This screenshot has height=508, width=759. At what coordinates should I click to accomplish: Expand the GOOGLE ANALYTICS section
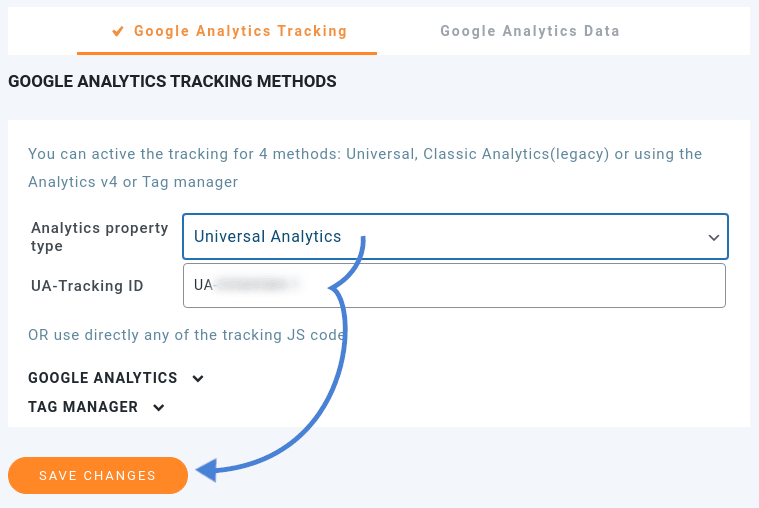pyautogui.click(x=103, y=378)
